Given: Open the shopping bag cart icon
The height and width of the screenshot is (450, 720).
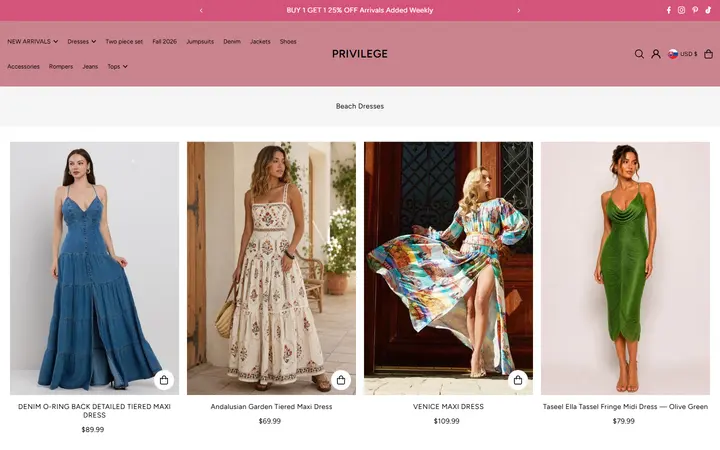Looking at the screenshot, I should 709,54.
